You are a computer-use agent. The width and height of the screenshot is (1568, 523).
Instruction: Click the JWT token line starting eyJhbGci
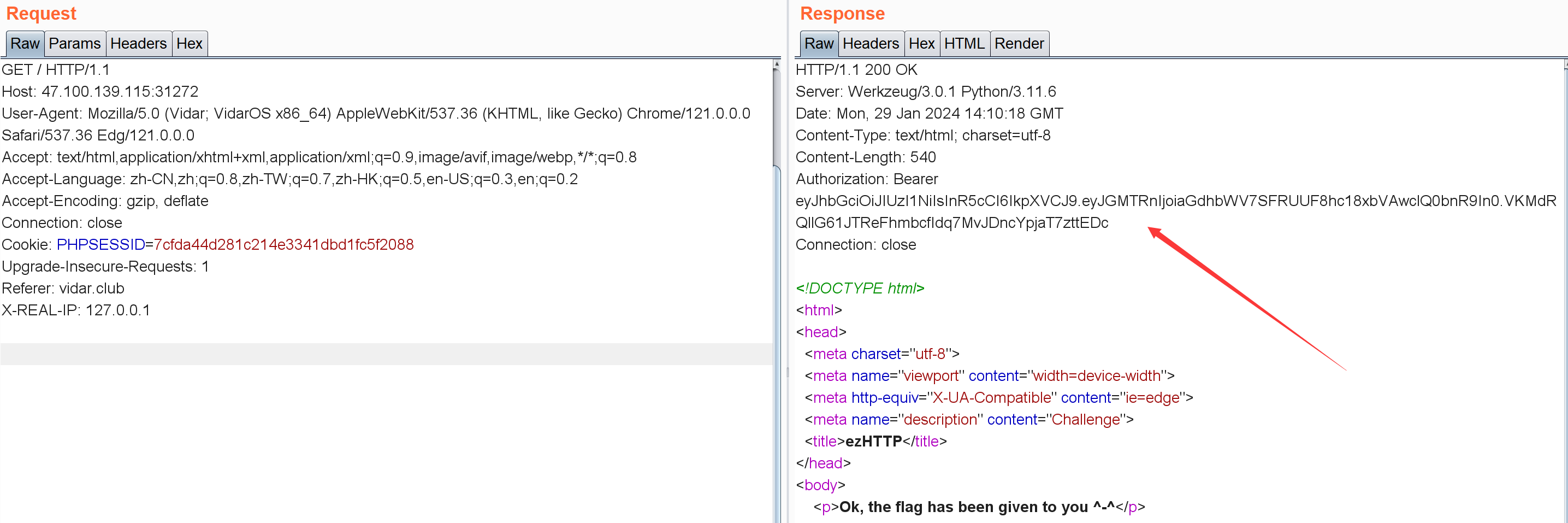[x=1176, y=202]
